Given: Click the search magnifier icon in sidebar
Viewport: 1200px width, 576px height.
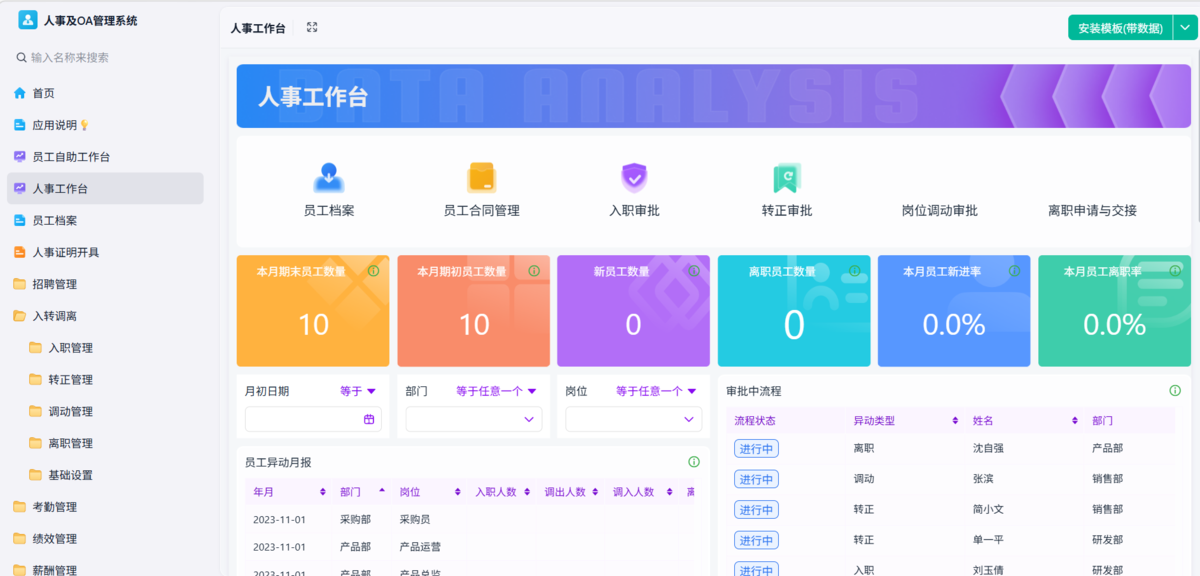Looking at the screenshot, I should (x=21, y=57).
